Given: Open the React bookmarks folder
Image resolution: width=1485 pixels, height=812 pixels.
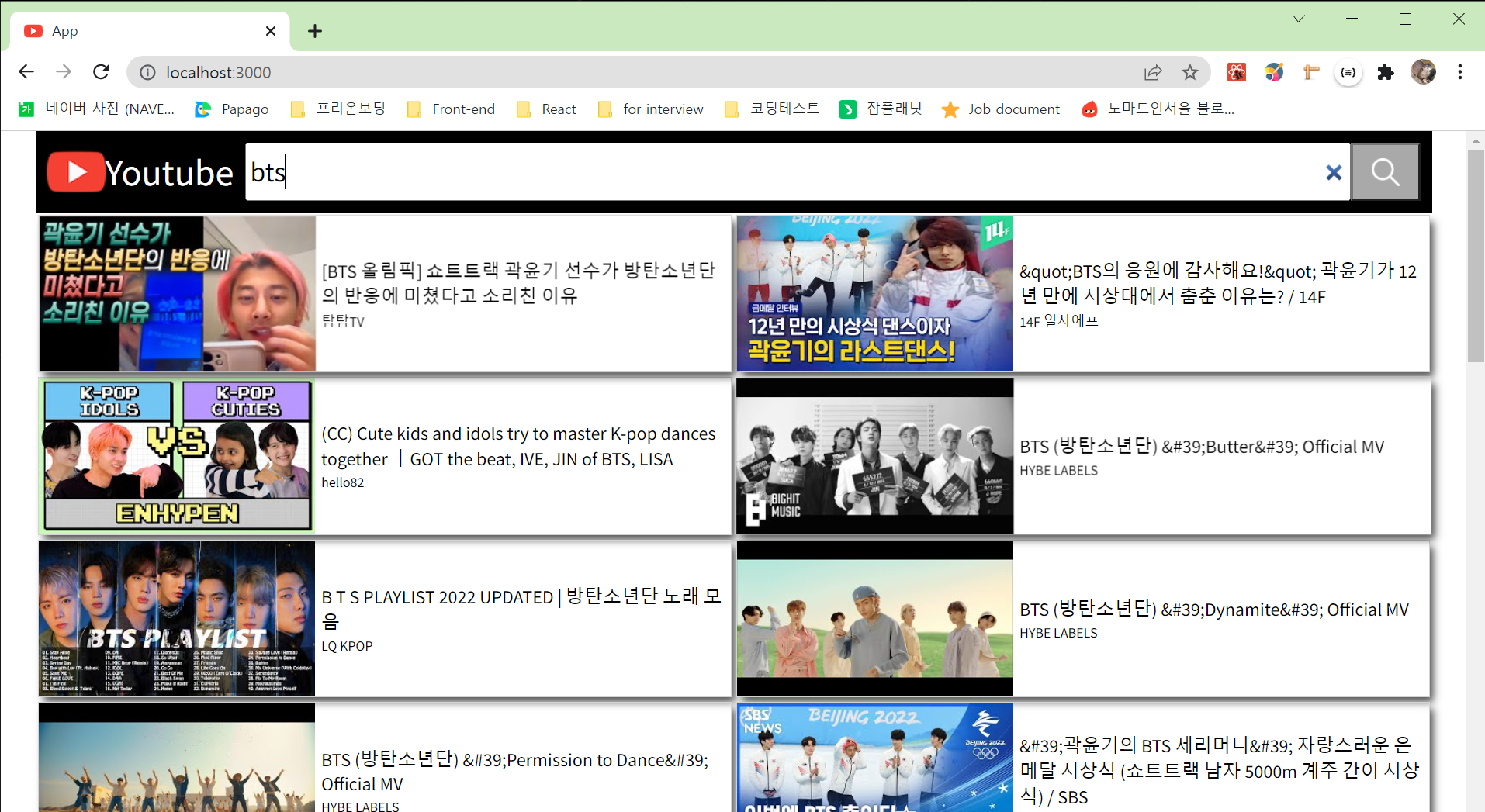Looking at the screenshot, I should point(545,109).
